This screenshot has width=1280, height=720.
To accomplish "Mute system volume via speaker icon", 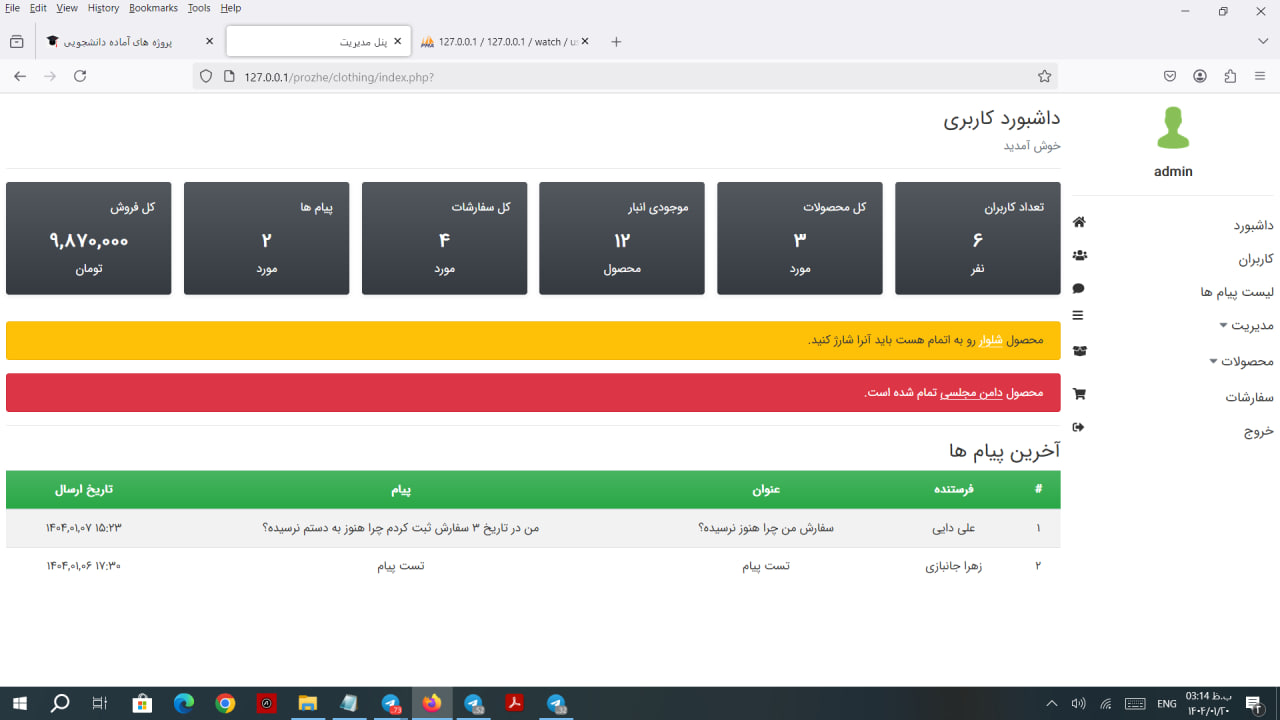I will 1077,704.
